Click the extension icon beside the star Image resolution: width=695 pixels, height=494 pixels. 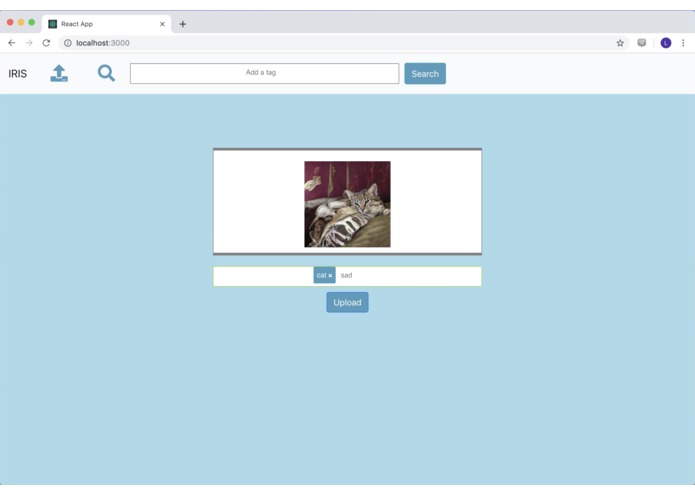coord(641,43)
